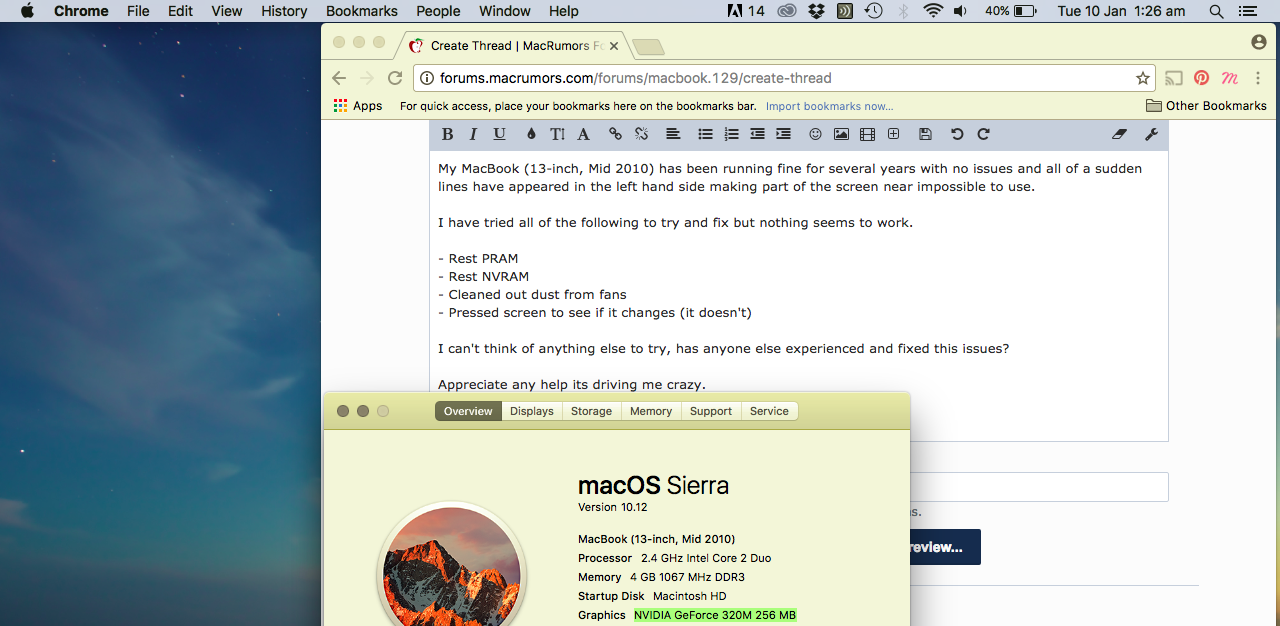Image resolution: width=1280 pixels, height=626 pixels.
Task: Open the Chrome application menu
Action: pos(81,11)
